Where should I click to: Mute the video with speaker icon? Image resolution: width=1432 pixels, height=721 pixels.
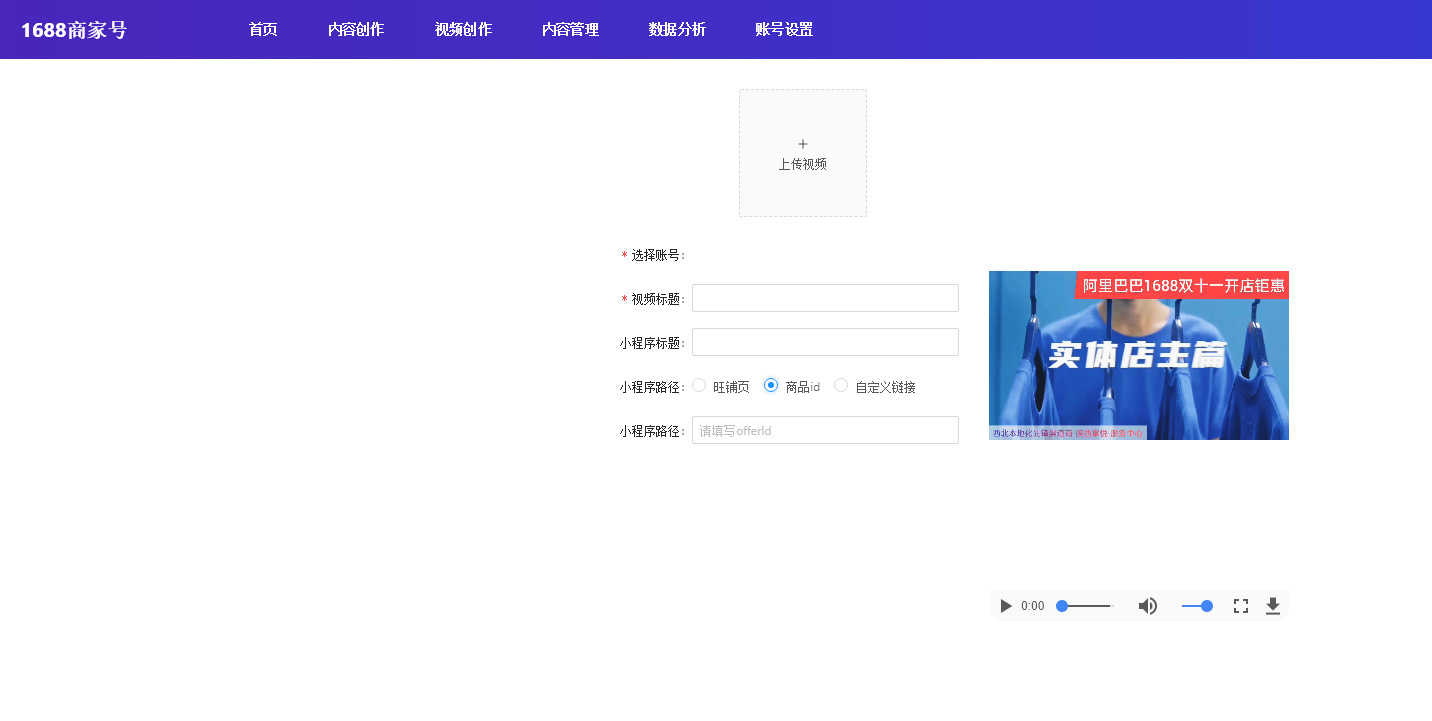(x=1148, y=606)
